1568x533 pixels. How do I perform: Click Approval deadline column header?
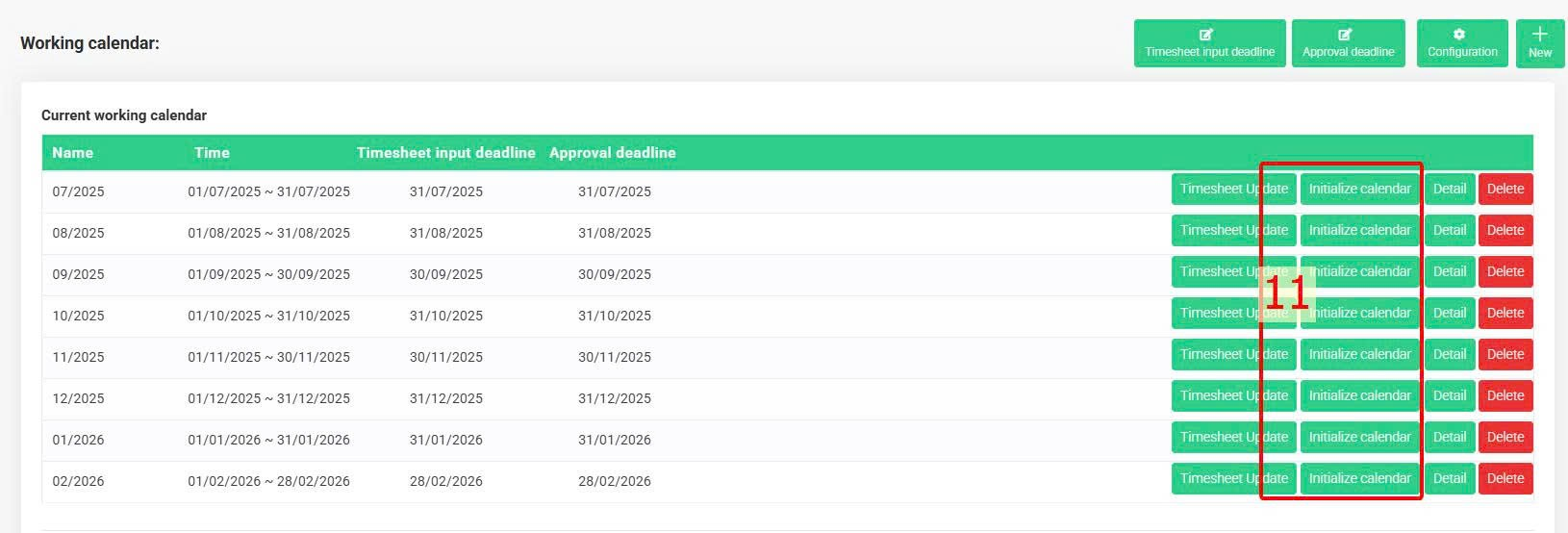tap(612, 153)
